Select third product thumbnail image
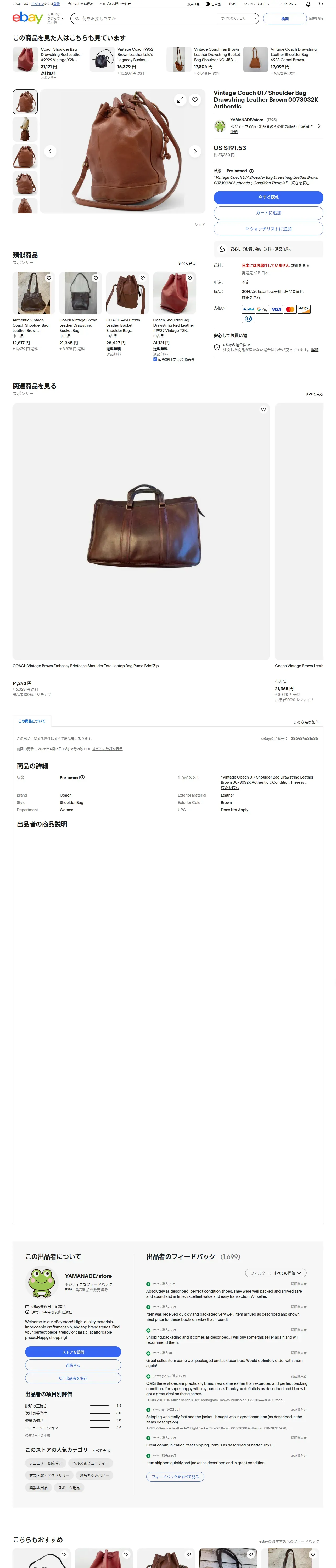 25,157
